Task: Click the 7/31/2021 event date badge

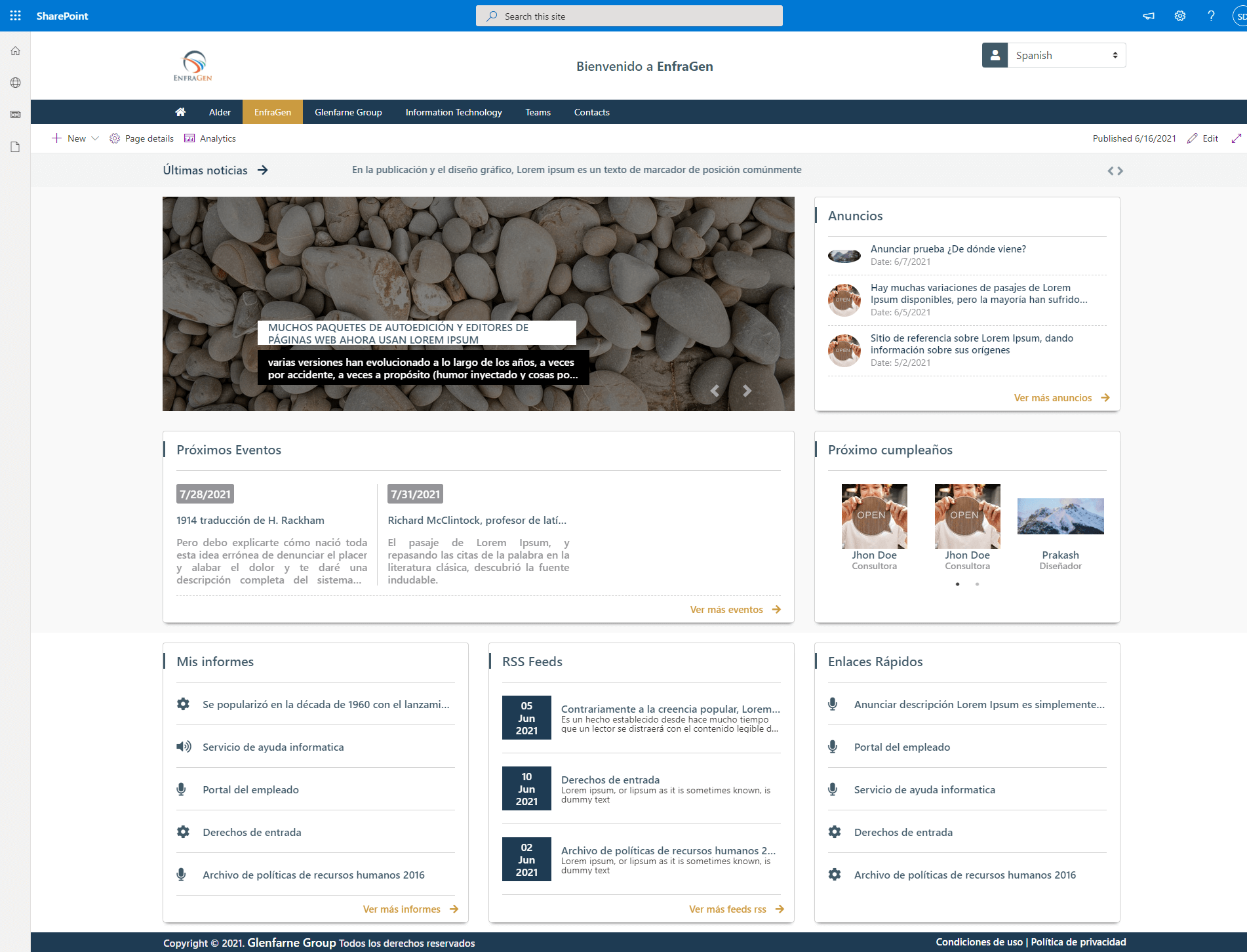Action: 415,494
